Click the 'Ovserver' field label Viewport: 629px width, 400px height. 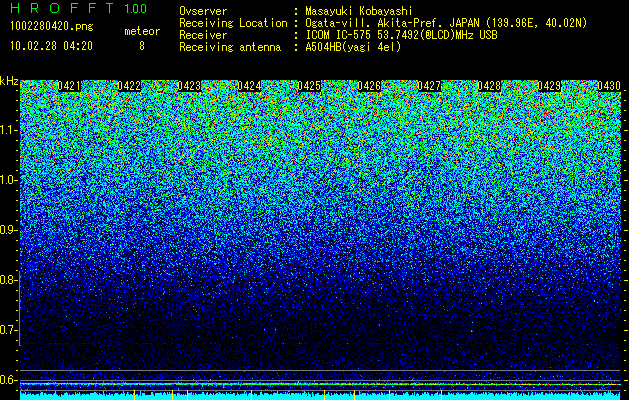point(203,11)
